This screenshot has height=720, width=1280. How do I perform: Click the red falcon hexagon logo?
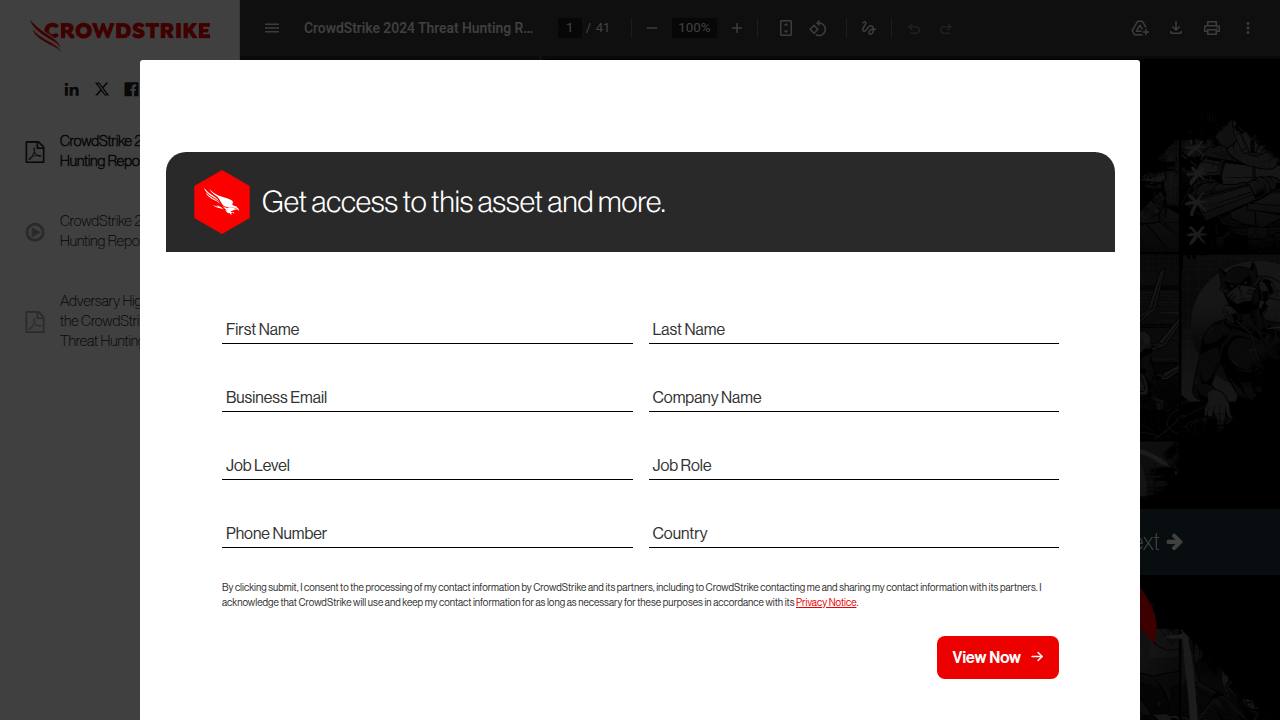coord(221,202)
